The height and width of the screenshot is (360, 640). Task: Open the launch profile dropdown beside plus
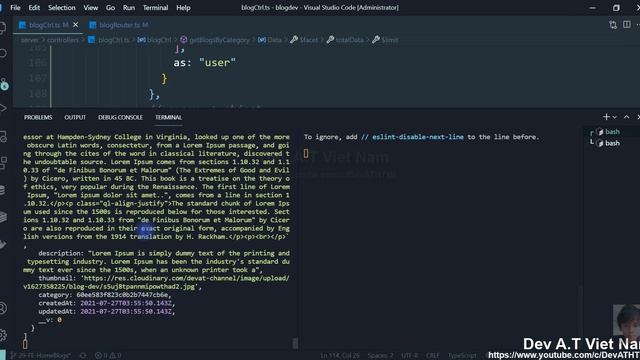(614, 118)
